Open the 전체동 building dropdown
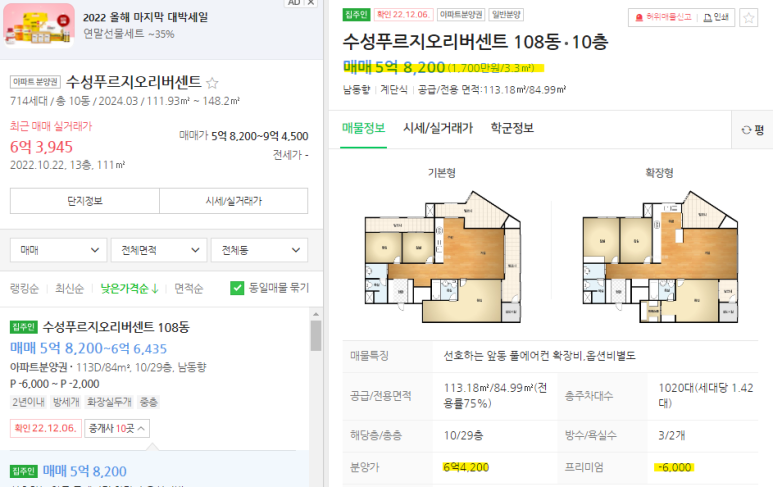Image resolution: width=773 pixels, height=487 pixels. click(259, 250)
